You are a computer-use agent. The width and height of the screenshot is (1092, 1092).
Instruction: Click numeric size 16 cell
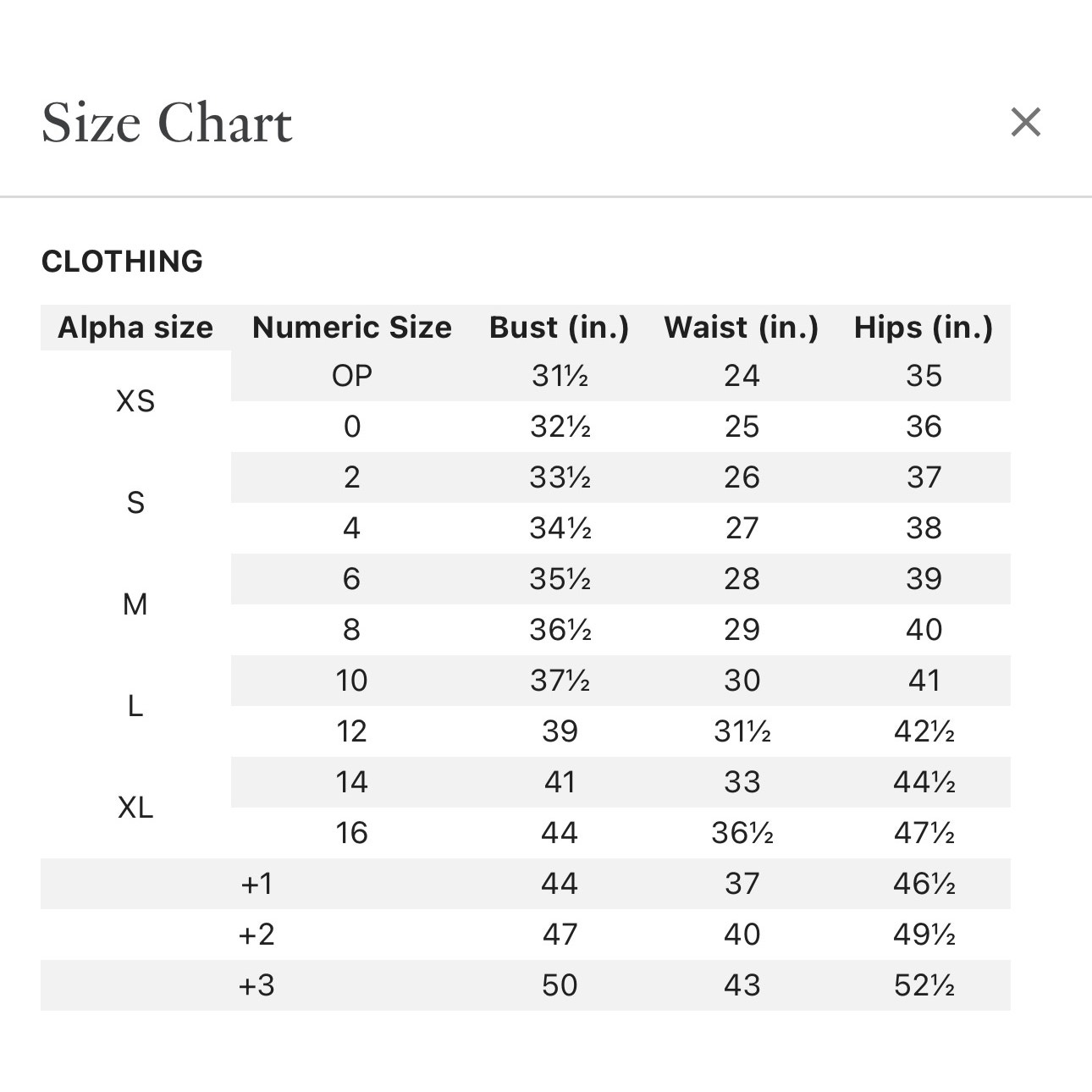pyautogui.click(x=352, y=833)
